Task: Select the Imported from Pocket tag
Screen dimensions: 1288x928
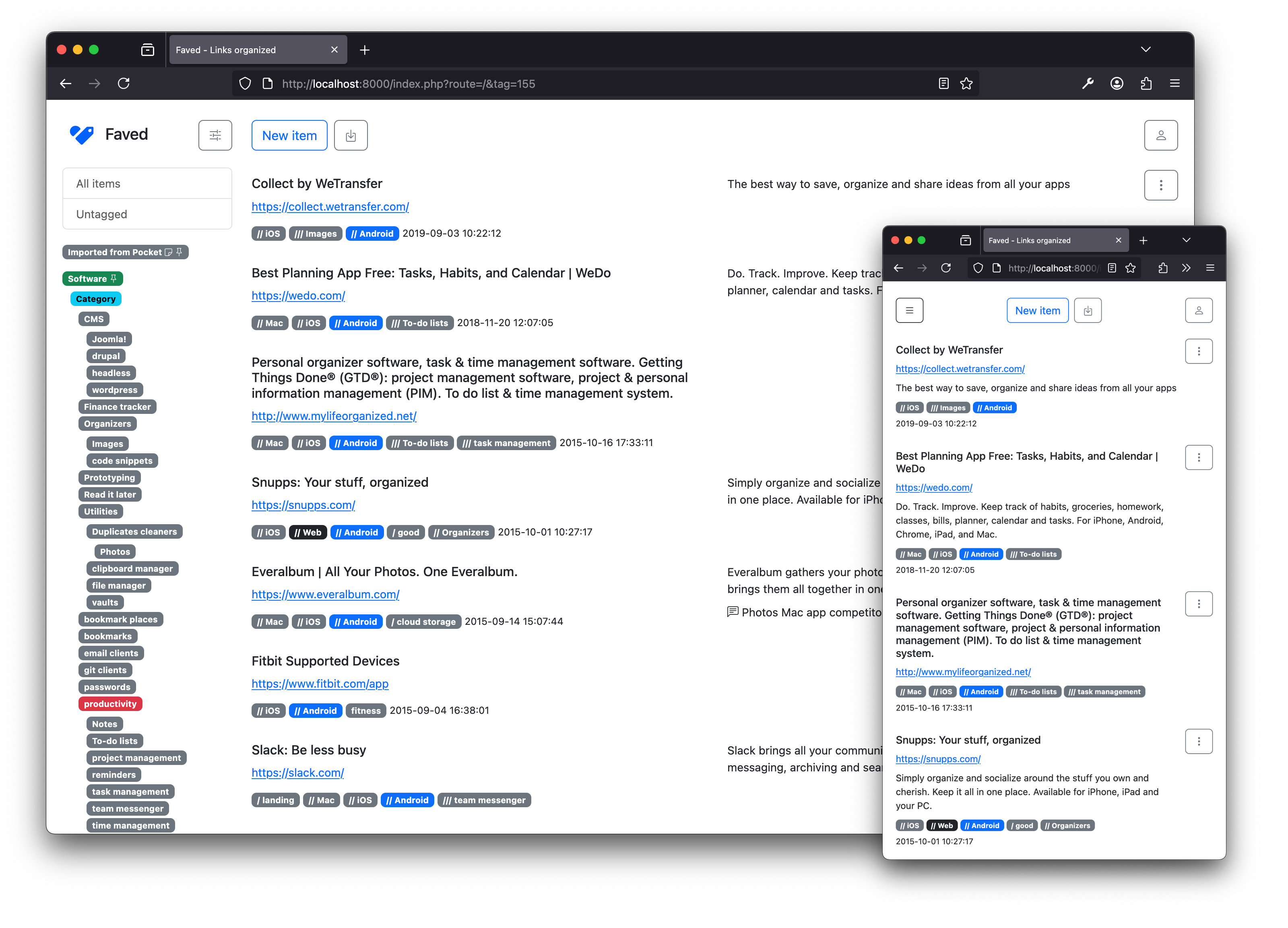Action: pos(125,252)
